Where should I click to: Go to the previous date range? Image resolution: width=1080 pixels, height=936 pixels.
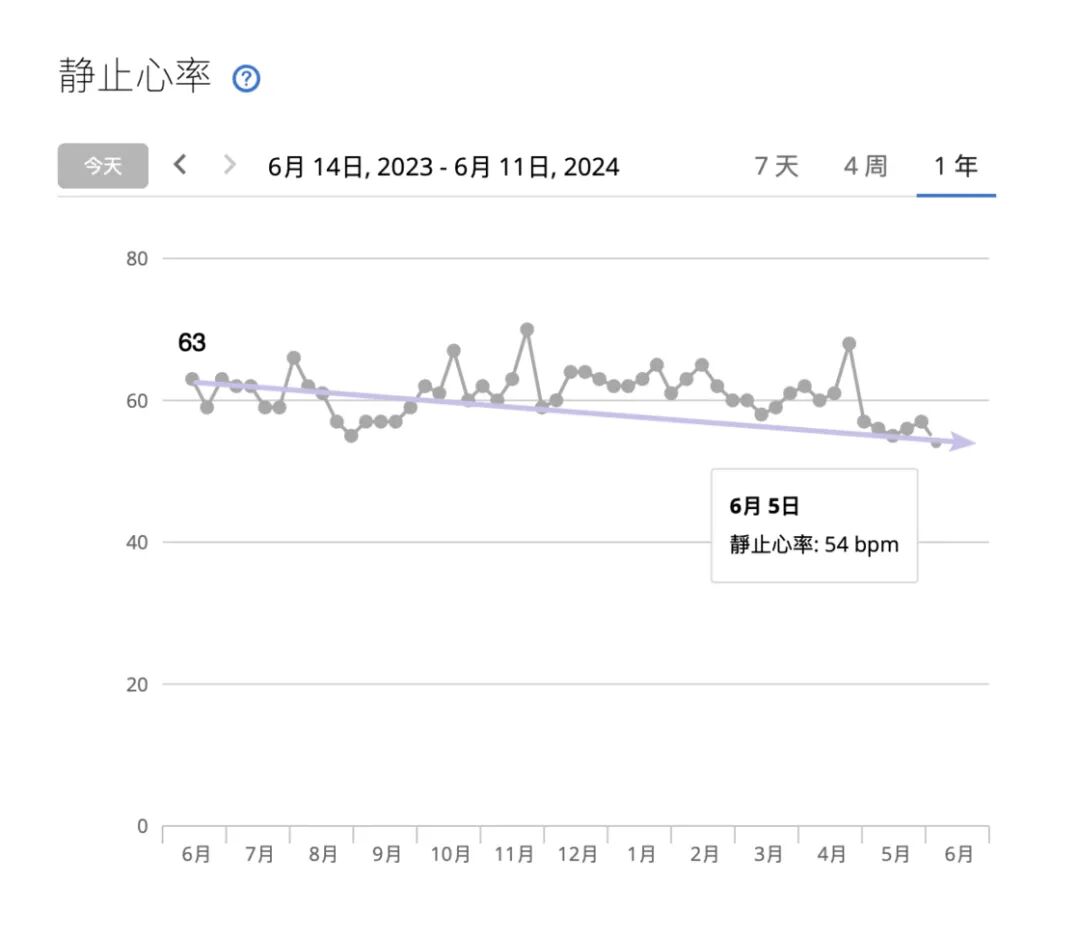[180, 165]
